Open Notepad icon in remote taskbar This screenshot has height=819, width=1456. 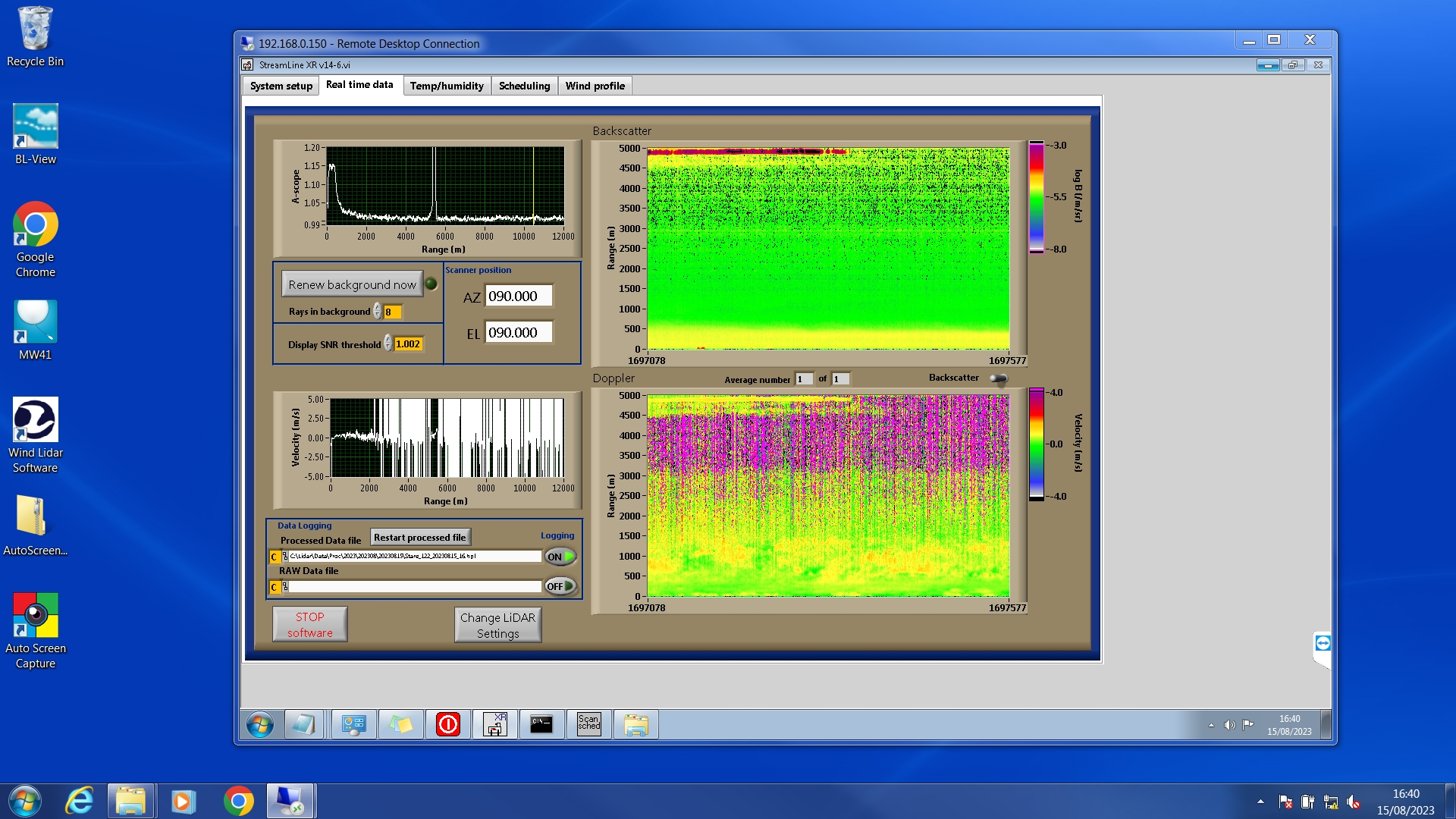(x=303, y=724)
